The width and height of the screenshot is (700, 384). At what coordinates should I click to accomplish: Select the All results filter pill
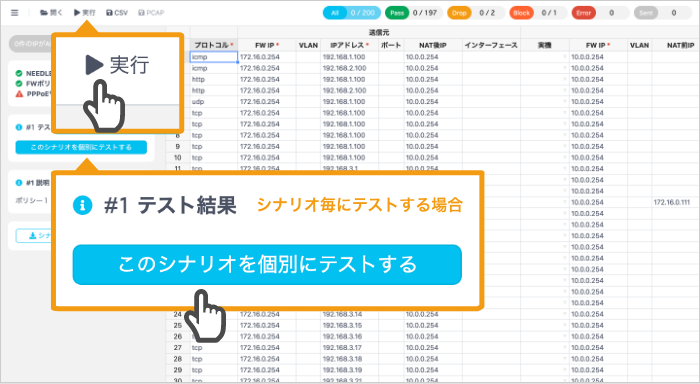tap(352, 13)
